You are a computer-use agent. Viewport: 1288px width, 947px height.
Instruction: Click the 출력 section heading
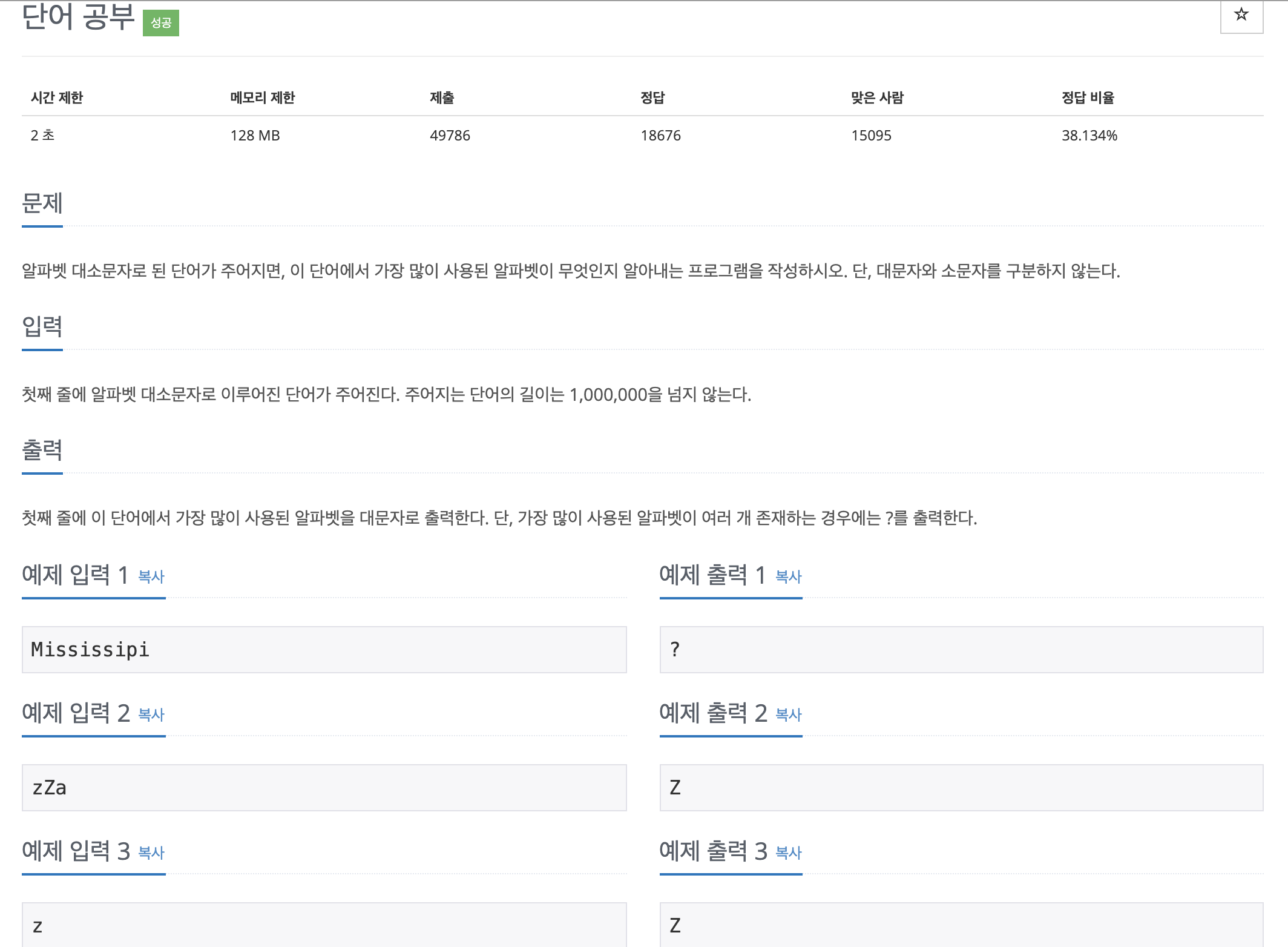pos(42,450)
